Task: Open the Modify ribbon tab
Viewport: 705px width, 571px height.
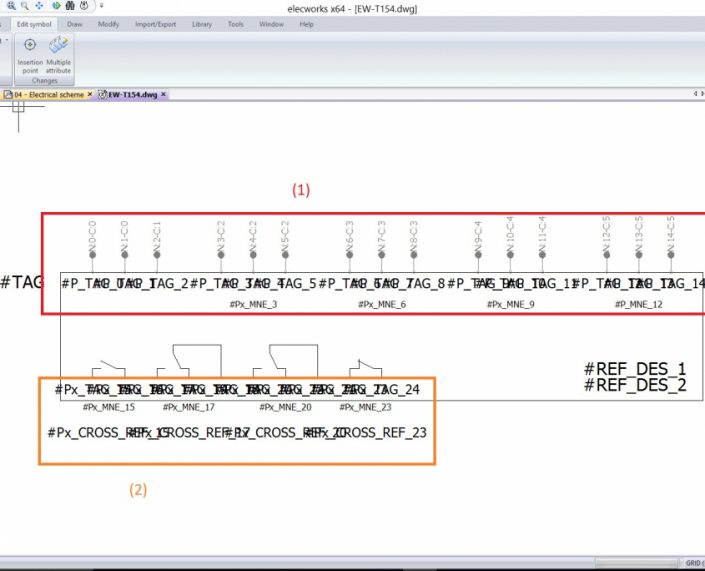Action: 108,24
